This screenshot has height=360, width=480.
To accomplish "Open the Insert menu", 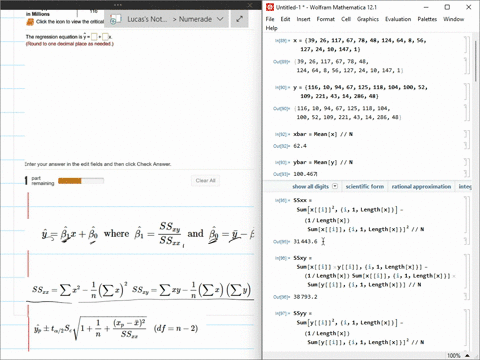I will 303,19.
